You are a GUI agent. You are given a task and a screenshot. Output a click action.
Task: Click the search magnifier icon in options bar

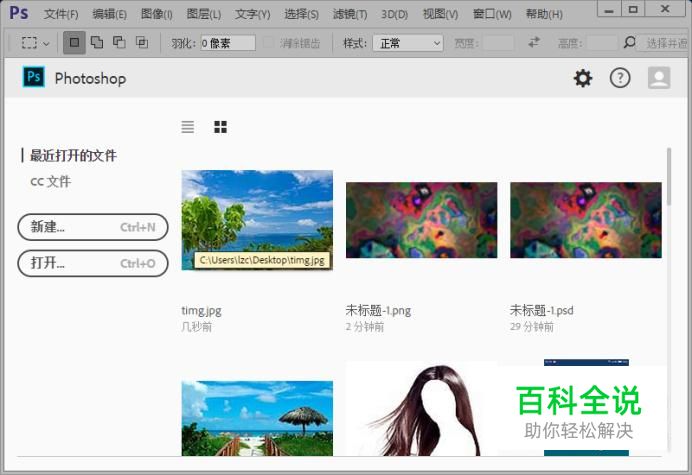pyautogui.click(x=629, y=42)
